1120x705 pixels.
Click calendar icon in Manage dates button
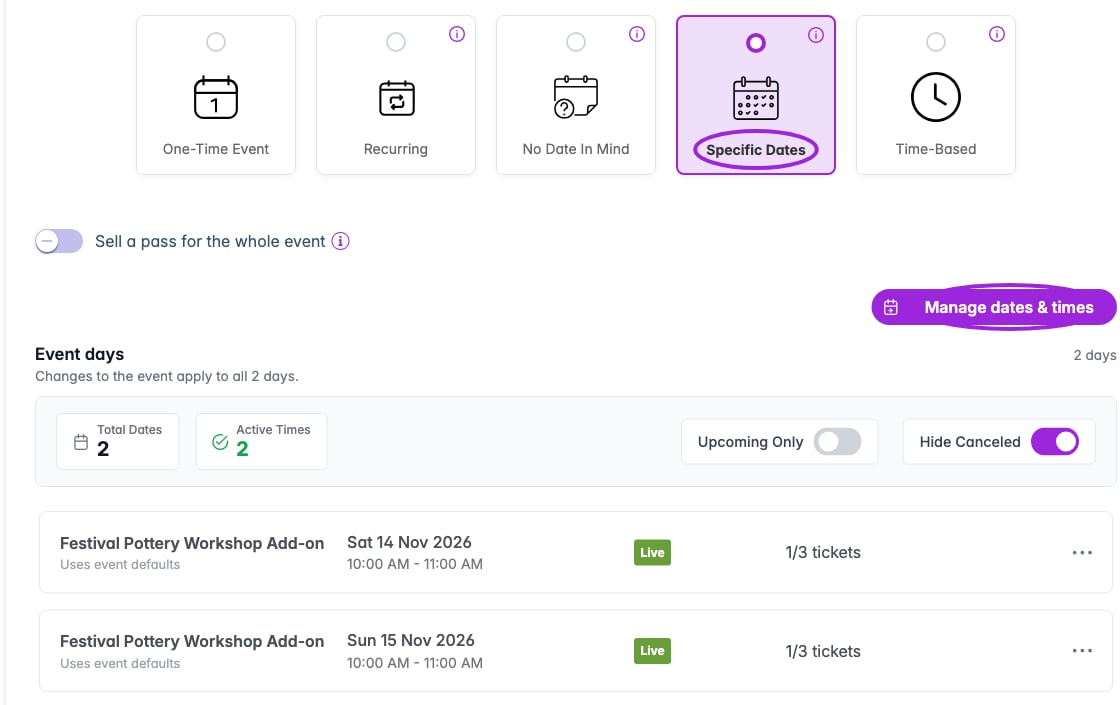[891, 307]
